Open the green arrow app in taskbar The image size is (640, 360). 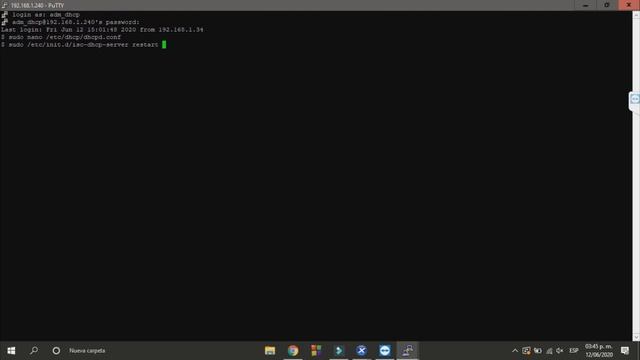339,351
